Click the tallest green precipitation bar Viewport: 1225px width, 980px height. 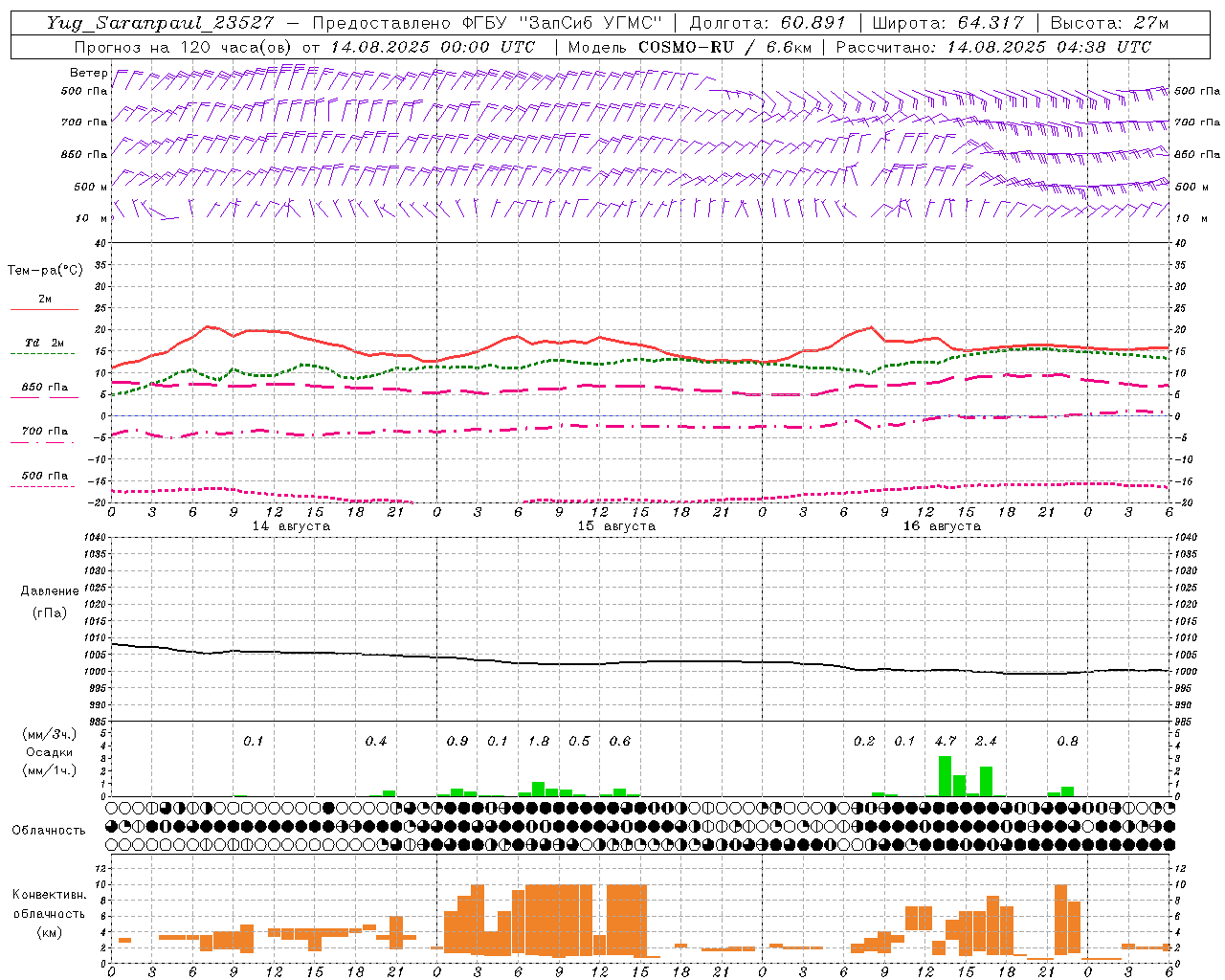pos(945,776)
